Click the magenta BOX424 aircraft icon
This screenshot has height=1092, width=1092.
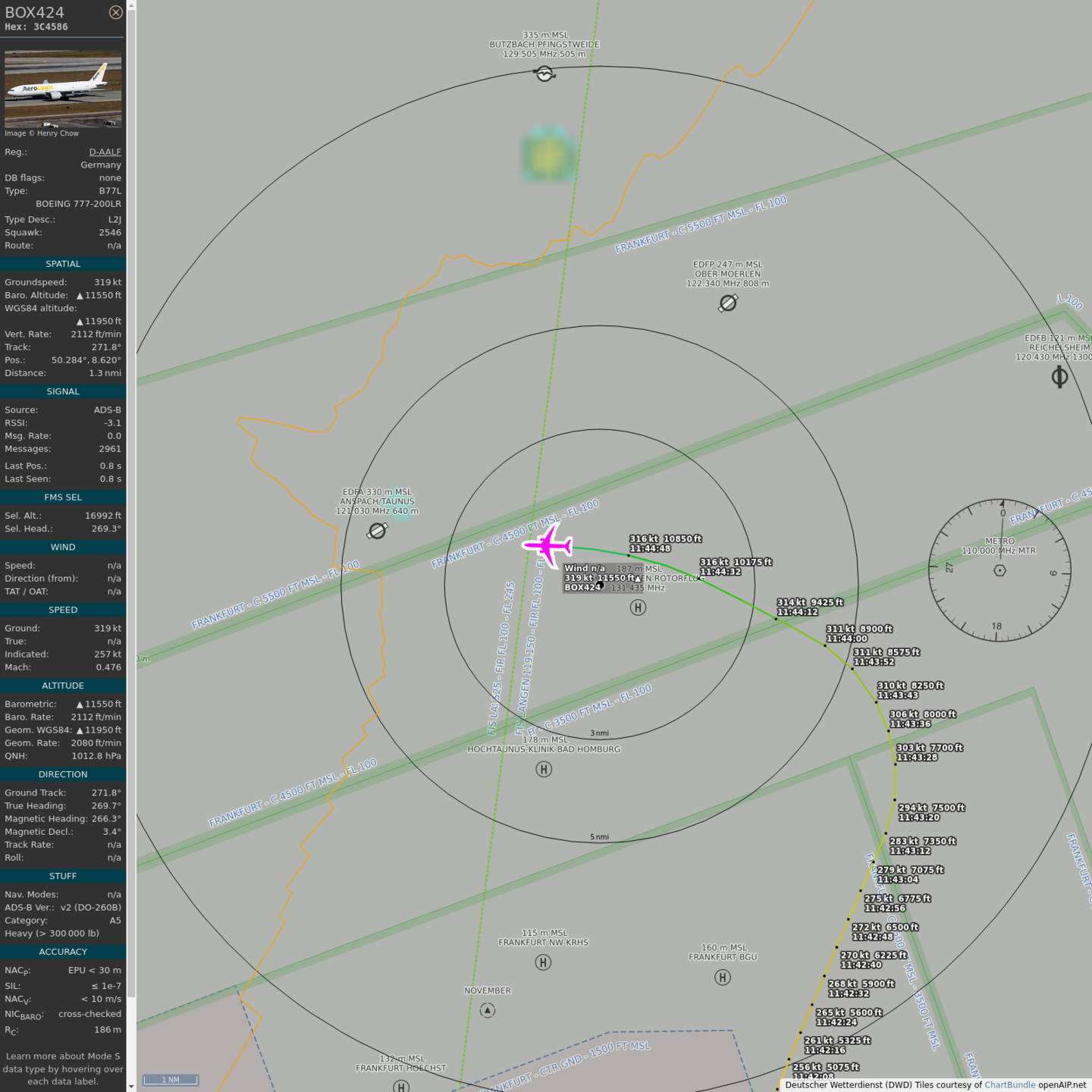point(548,544)
